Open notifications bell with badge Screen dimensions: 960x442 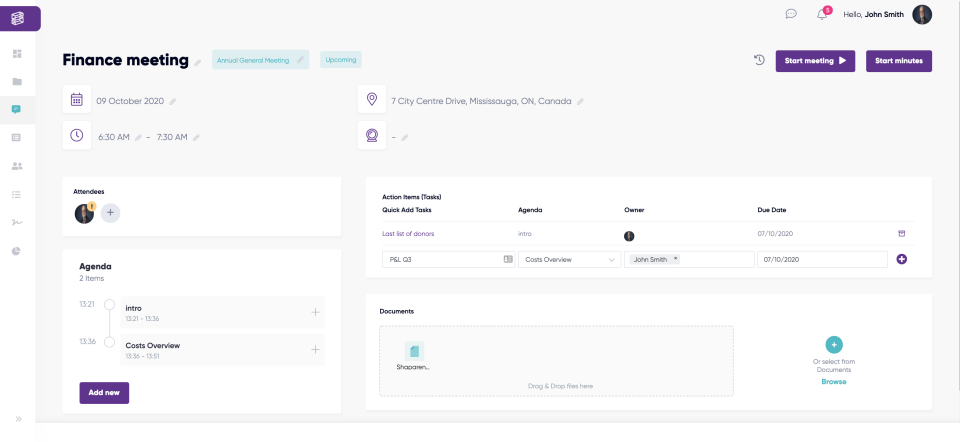click(x=823, y=13)
